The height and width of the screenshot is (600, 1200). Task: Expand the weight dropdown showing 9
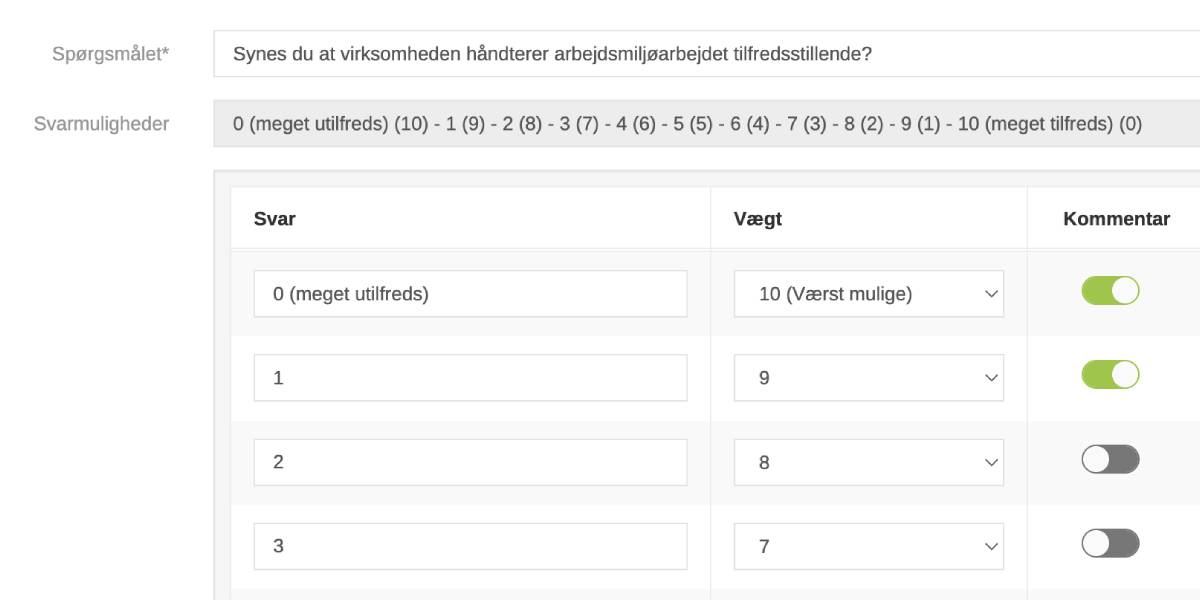point(868,378)
